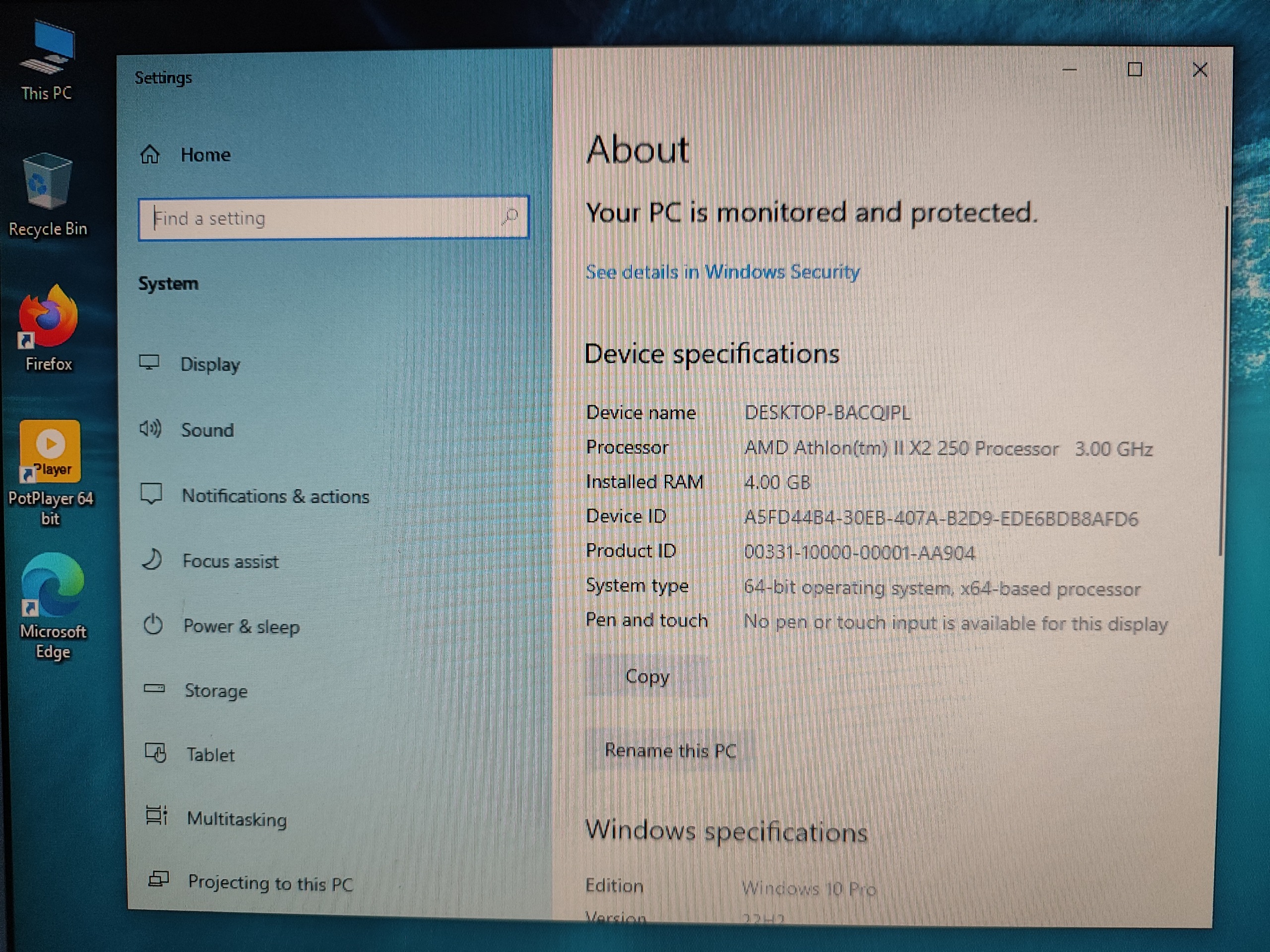Select the Recycle Bin desktop icon
Image resolution: width=1270 pixels, height=952 pixels.
(47, 182)
